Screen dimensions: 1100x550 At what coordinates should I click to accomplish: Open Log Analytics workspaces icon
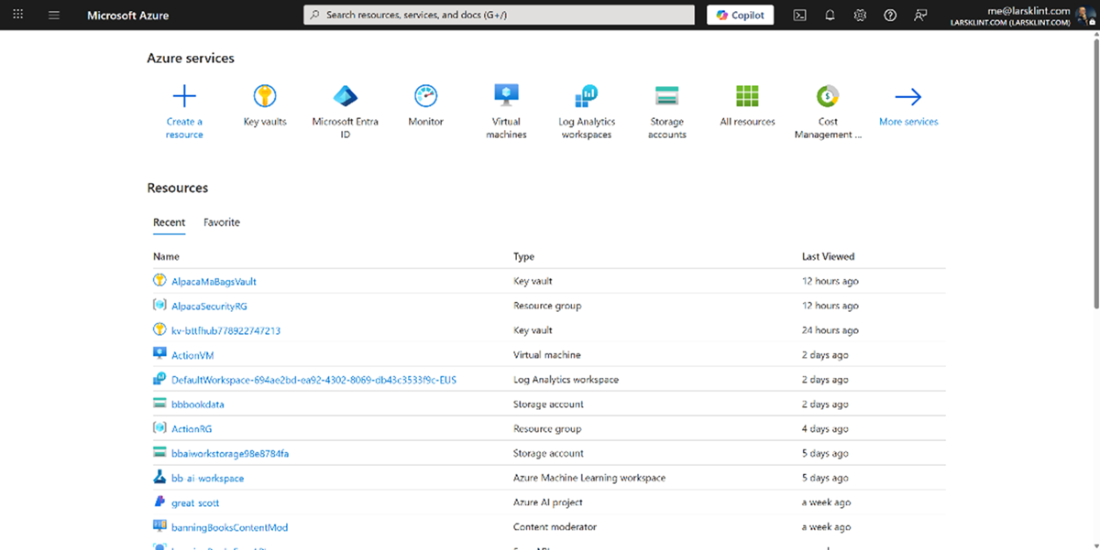[x=586, y=97]
